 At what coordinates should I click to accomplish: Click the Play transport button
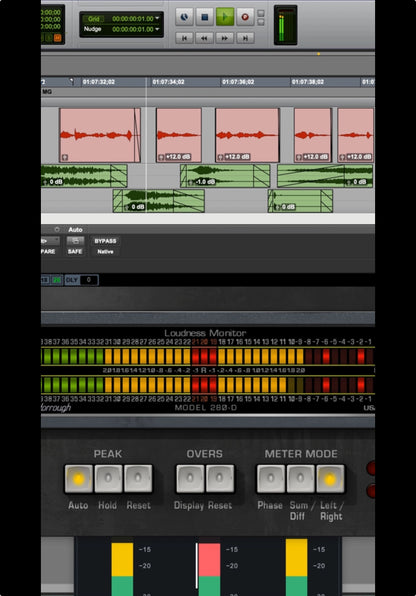point(225,17)
